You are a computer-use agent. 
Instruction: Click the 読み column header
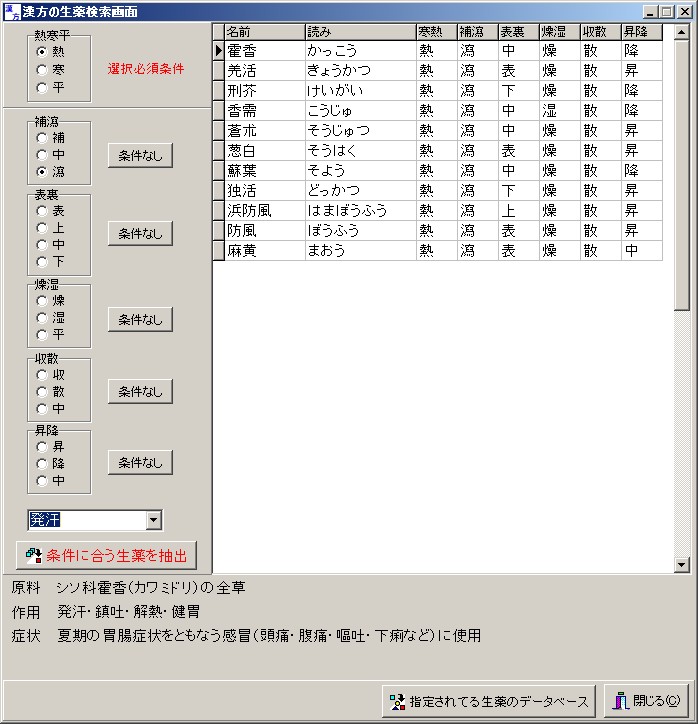point(361,32)
